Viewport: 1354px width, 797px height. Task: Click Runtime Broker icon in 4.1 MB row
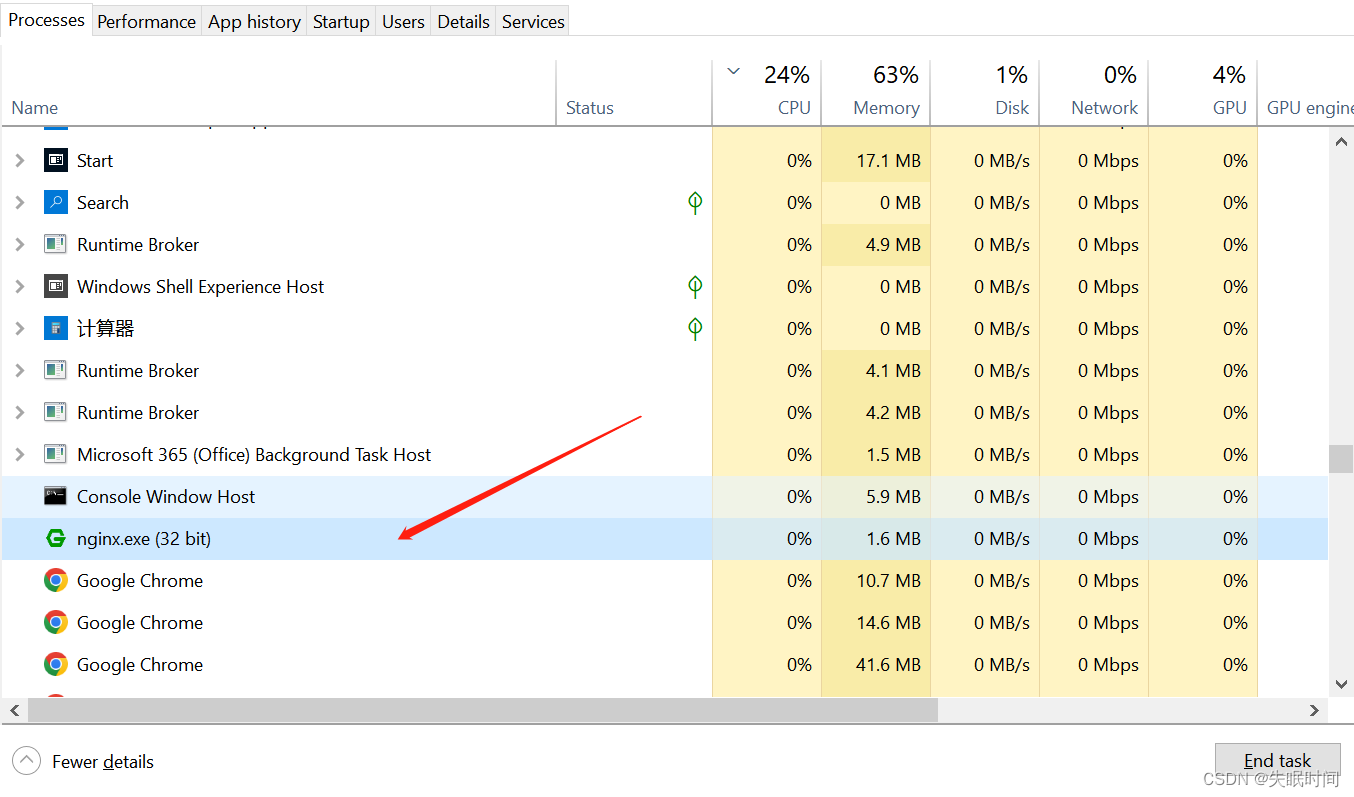(x=56, y=370)
